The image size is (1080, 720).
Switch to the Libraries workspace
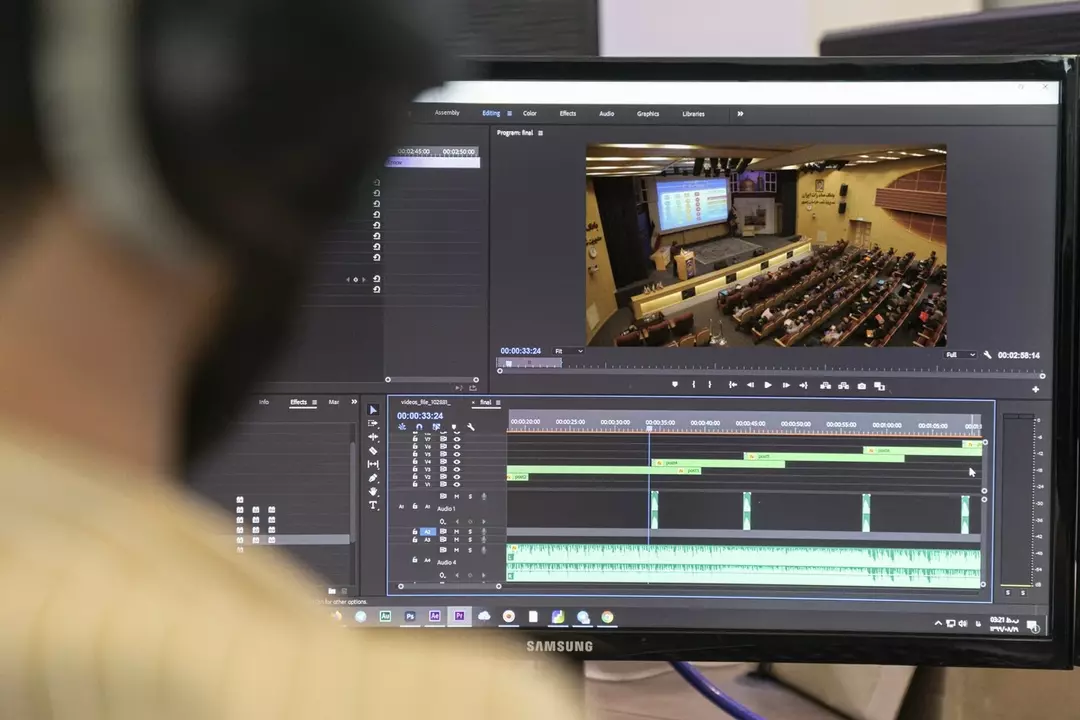pos(694,114)
